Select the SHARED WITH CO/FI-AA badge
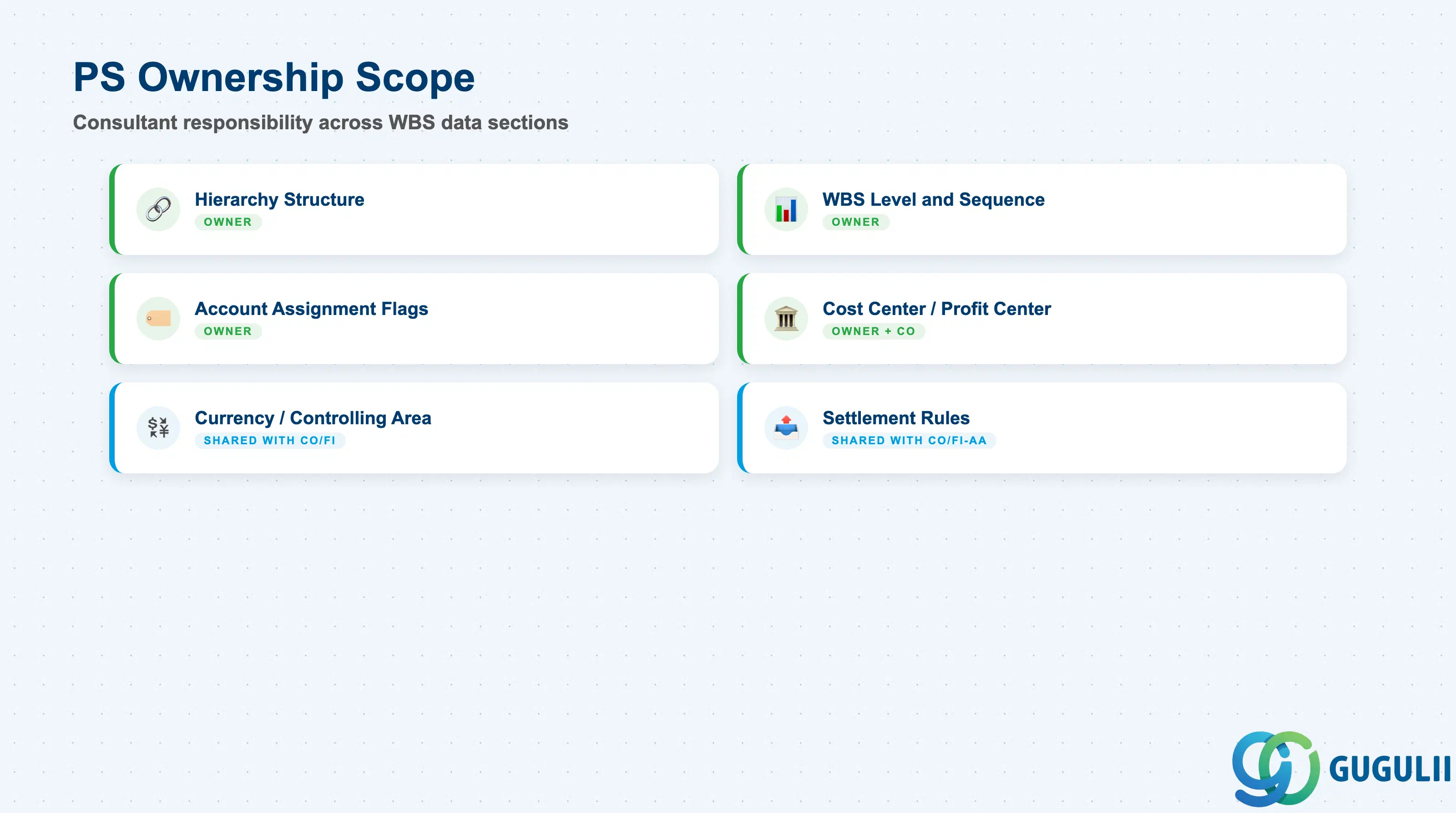The width and height of the screenshot is (1456, 813). pos(909,441)
